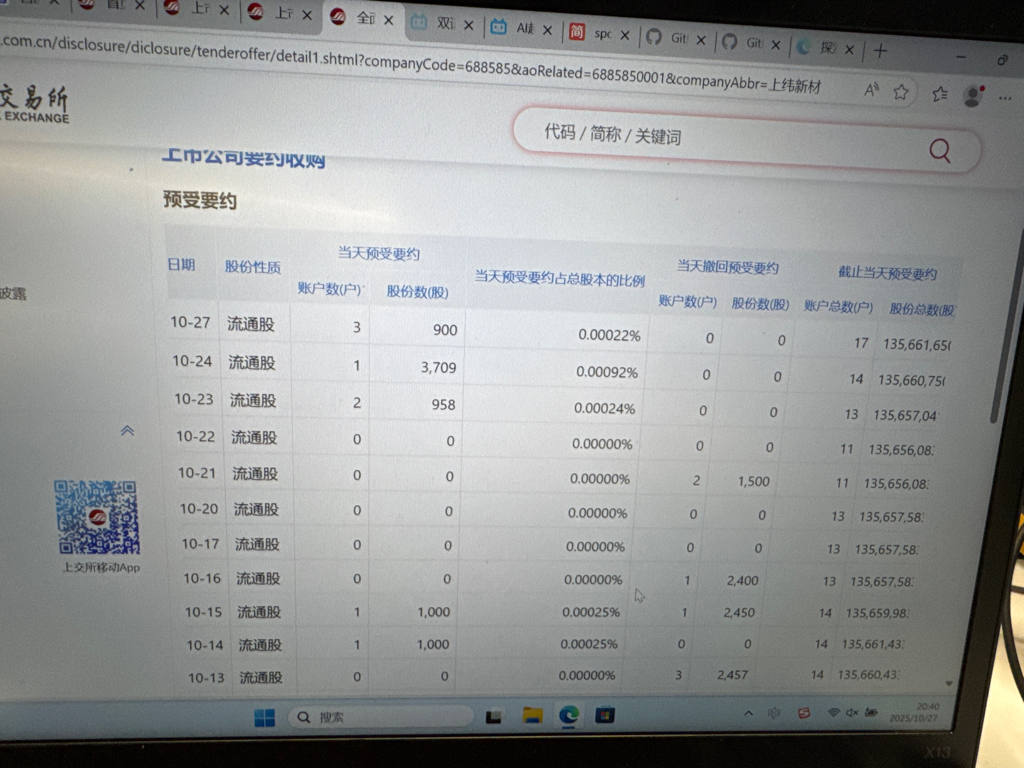Click the 958 shares cell

point(443,405)
